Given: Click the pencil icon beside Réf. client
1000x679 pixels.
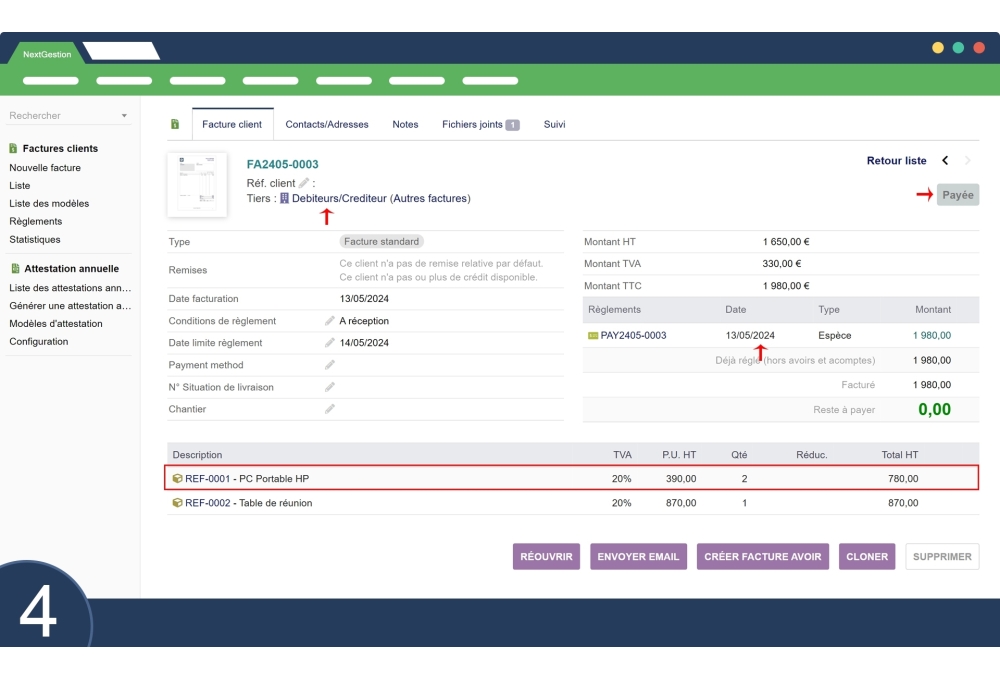Looking at the screenshot, I should click(304, 183).
